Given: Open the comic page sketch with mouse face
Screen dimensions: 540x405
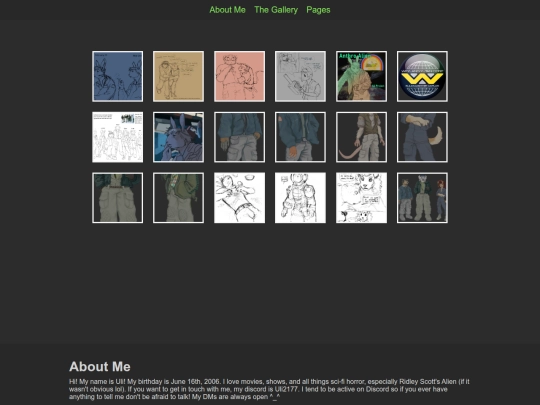Looking at the screenshot, I should [x=361, y=198].
